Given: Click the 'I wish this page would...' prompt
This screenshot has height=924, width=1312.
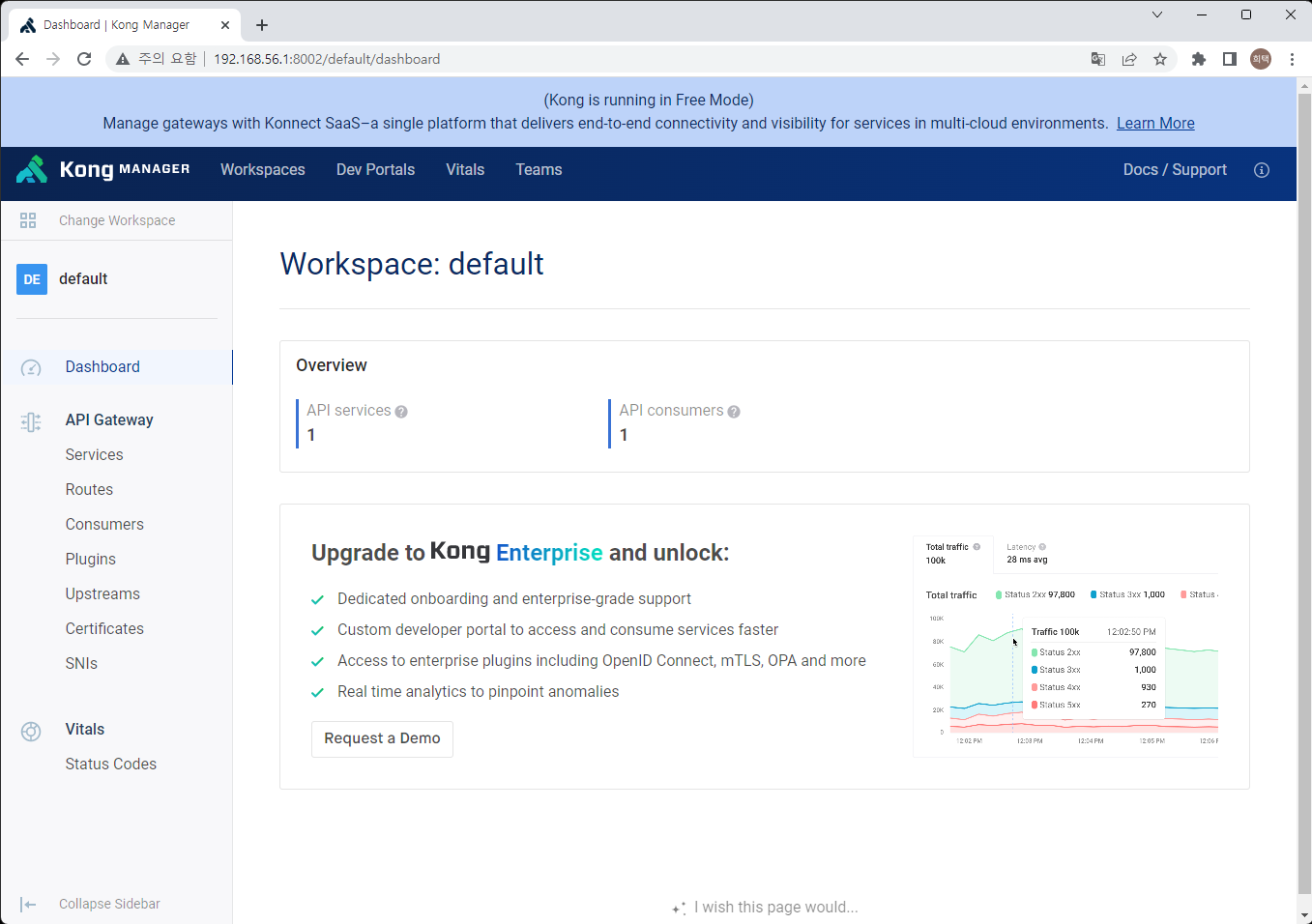Looking at the screenshot, I should [x=775, y=907].
